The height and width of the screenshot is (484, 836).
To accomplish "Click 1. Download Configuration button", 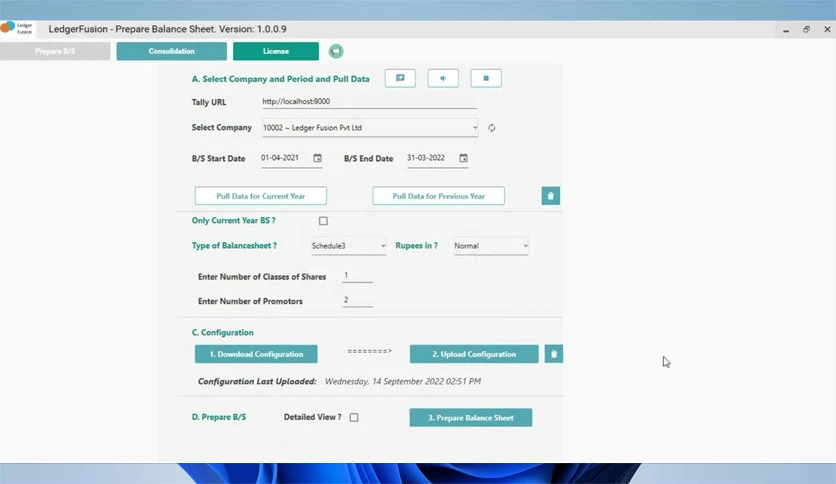I will point(256,354).
